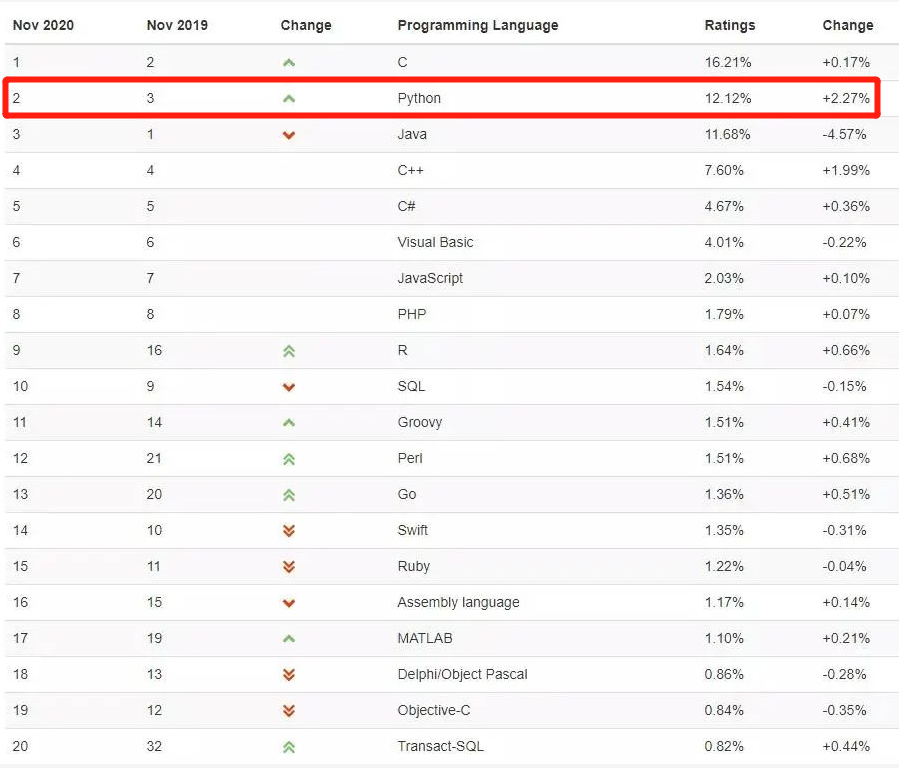The width and height of the screenshot is (899, 768).
Task: Click the double down arrow for Objective-C
Action: (289, 711)
